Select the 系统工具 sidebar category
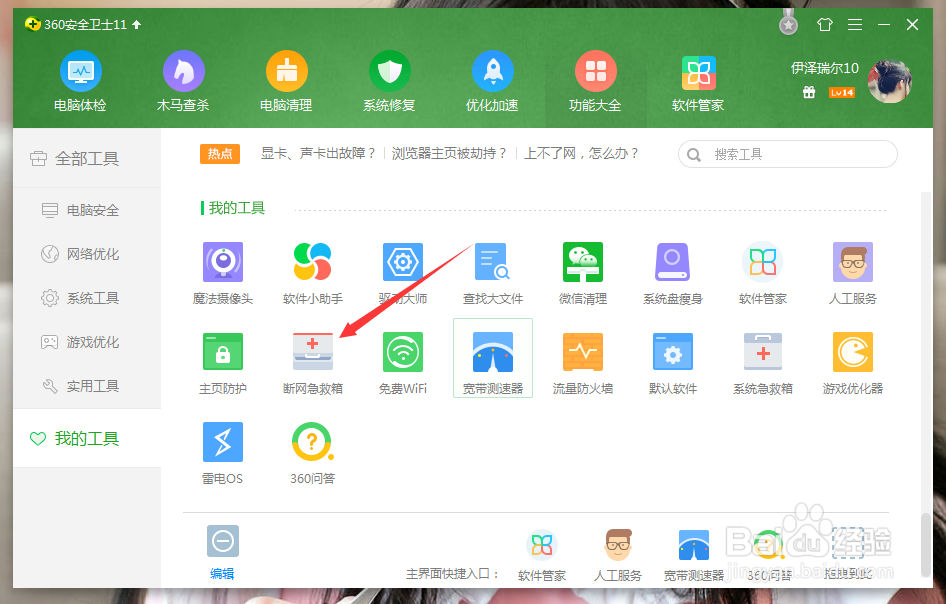 tap(87, 298)
